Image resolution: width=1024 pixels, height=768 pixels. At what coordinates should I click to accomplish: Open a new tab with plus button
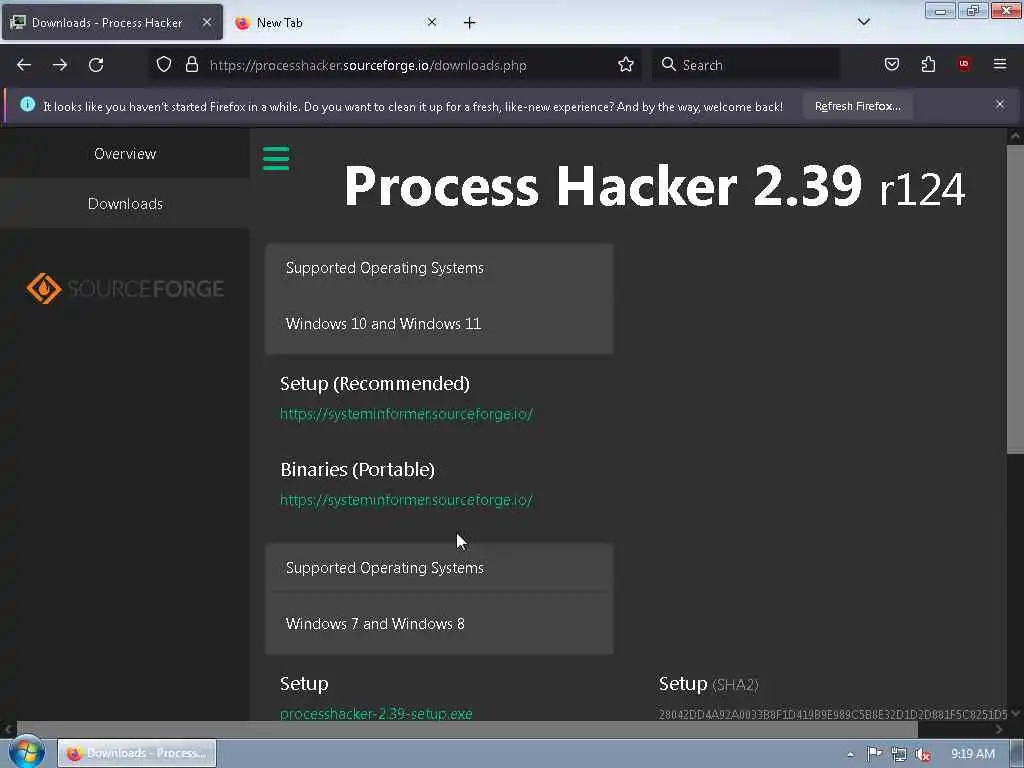click(x=470, y=23)
